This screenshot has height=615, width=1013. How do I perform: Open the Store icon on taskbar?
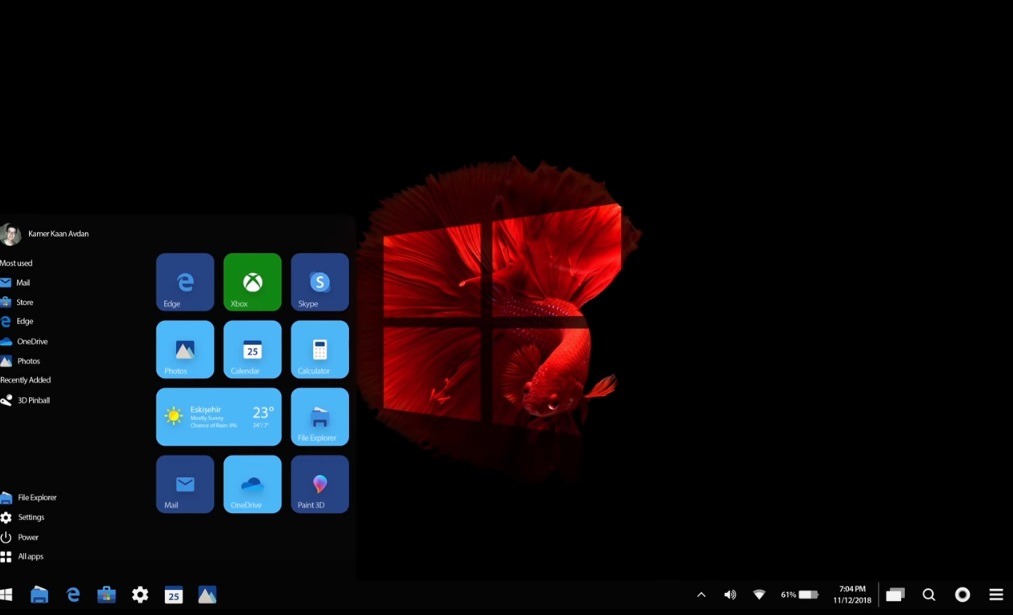107,594
